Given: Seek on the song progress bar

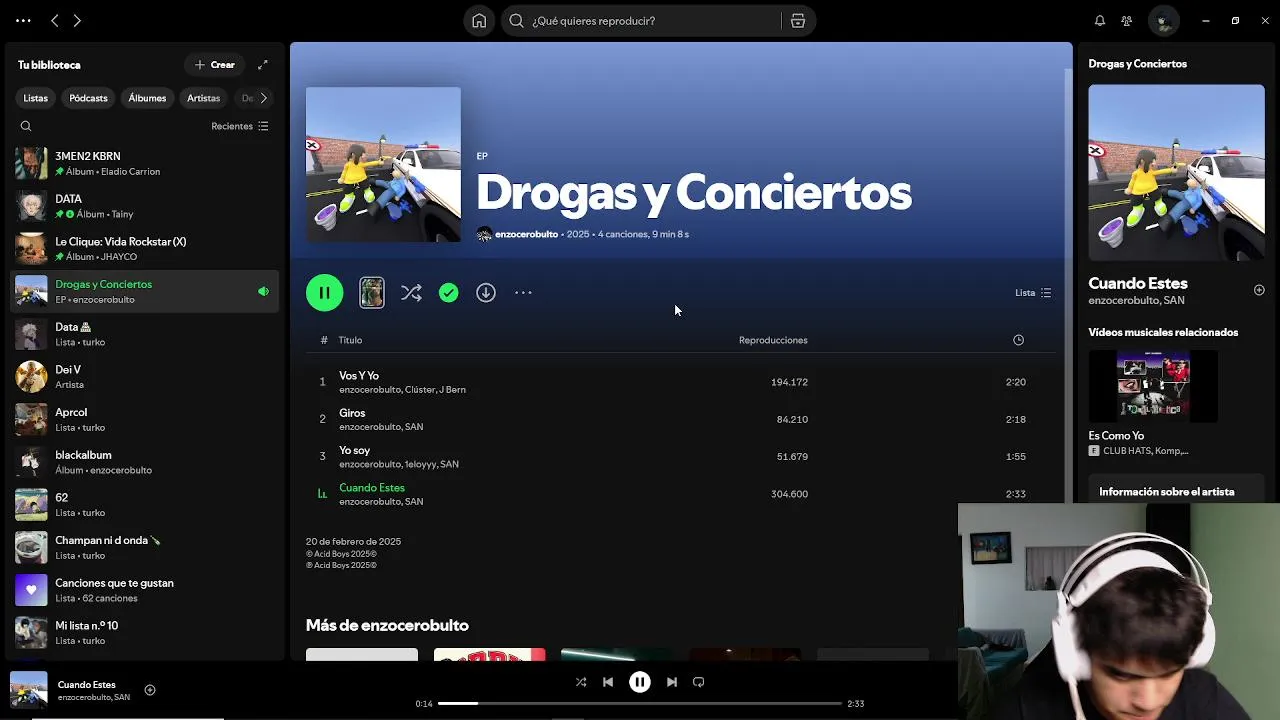Looking at the screenshot, I should coord(640,704).
